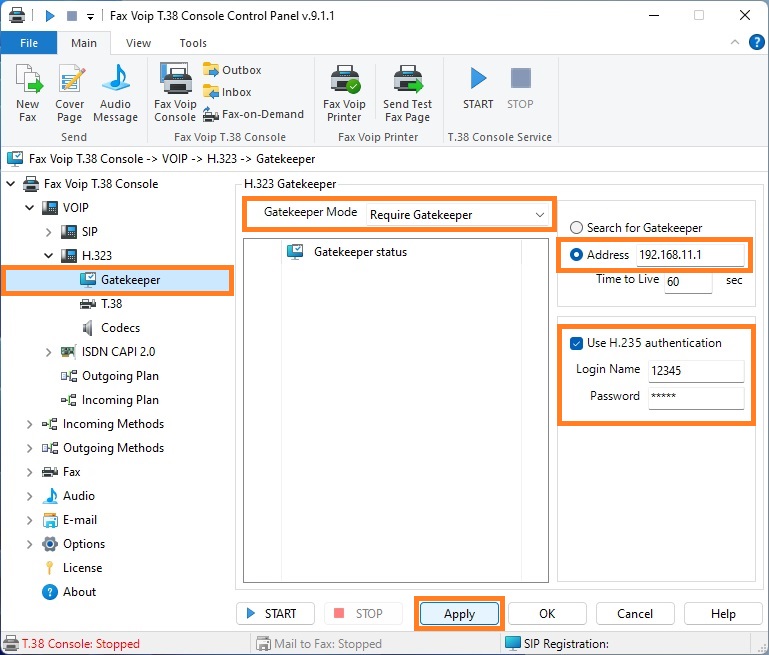Expand the Fax tree node
769x655 pixels.
click(x=29, y=472)
